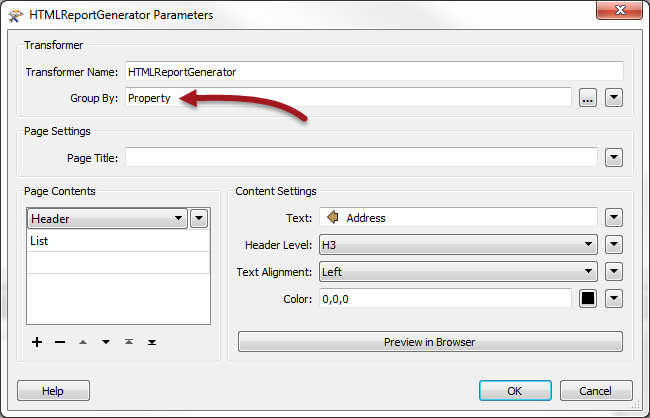Viewport: 650px width, 418px height.
Task: Click the Preview in Browser button
Action: 430,342
